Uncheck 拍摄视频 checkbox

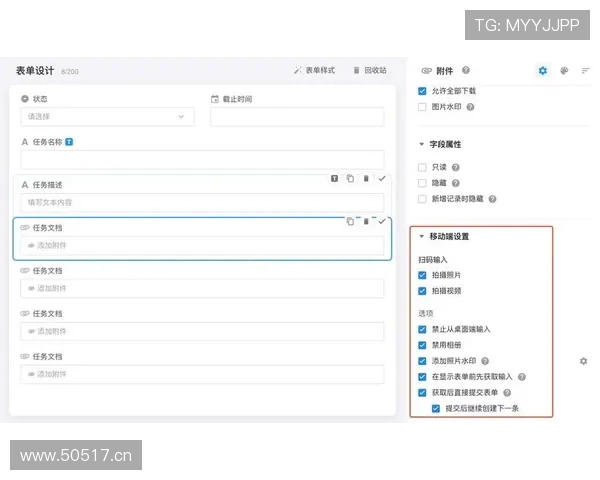point(422,291)
